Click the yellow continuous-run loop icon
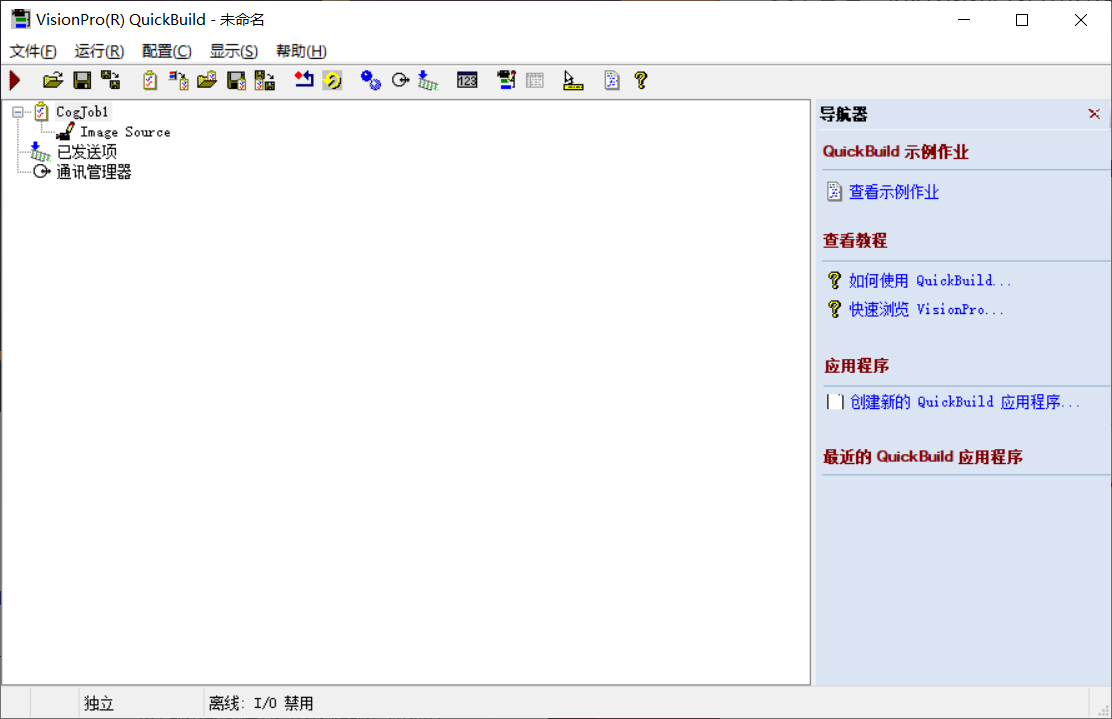The height and width of the screenshot is (719, 1112). click(333, 80)
